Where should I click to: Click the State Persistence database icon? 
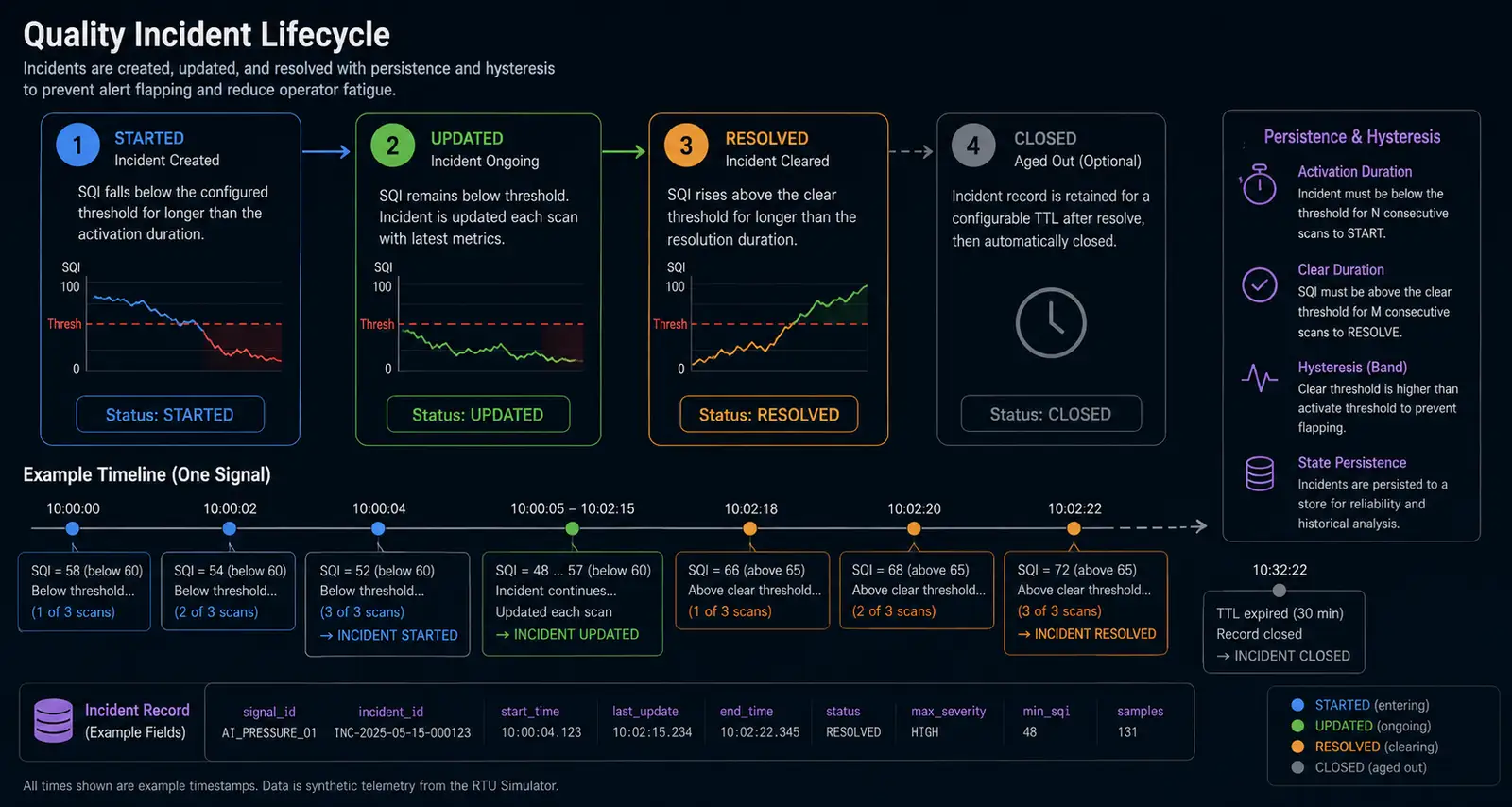(1259, 473)
